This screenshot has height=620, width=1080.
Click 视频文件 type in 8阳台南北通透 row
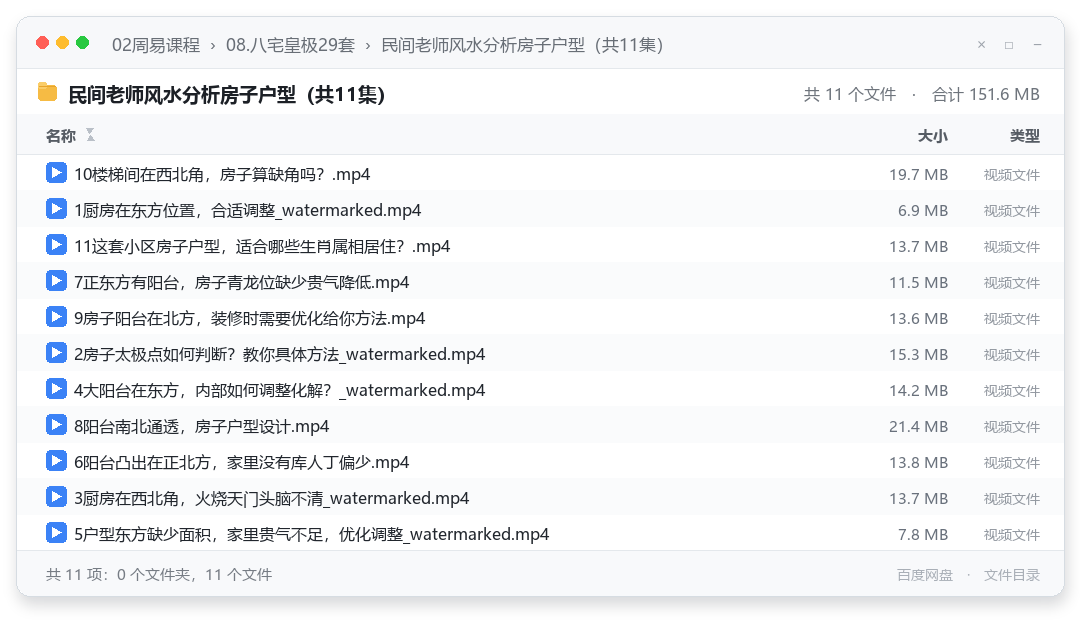click(x=1012, y=426)
